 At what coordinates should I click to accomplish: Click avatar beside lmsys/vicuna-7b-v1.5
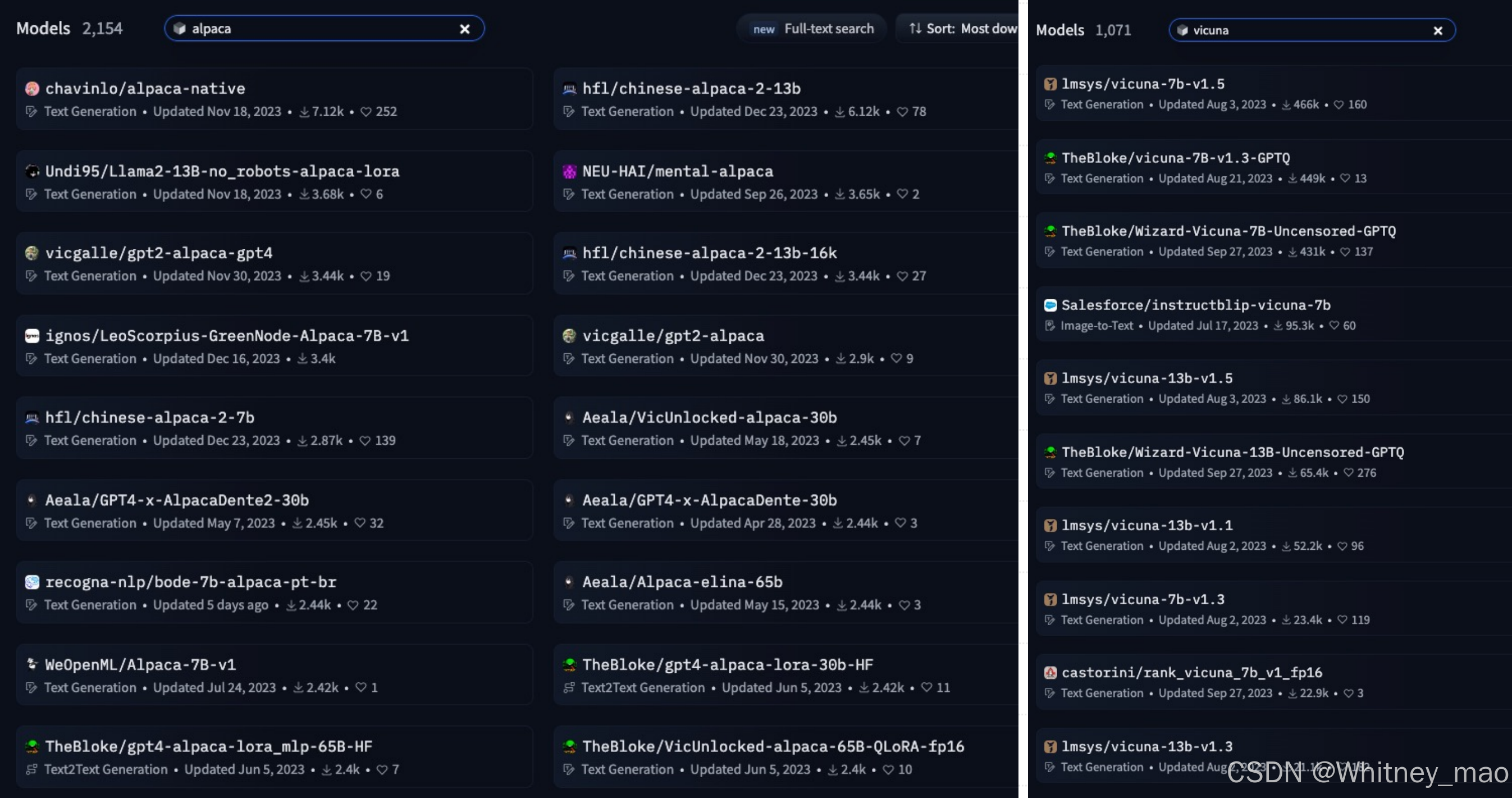click(x=1050, y=84)
